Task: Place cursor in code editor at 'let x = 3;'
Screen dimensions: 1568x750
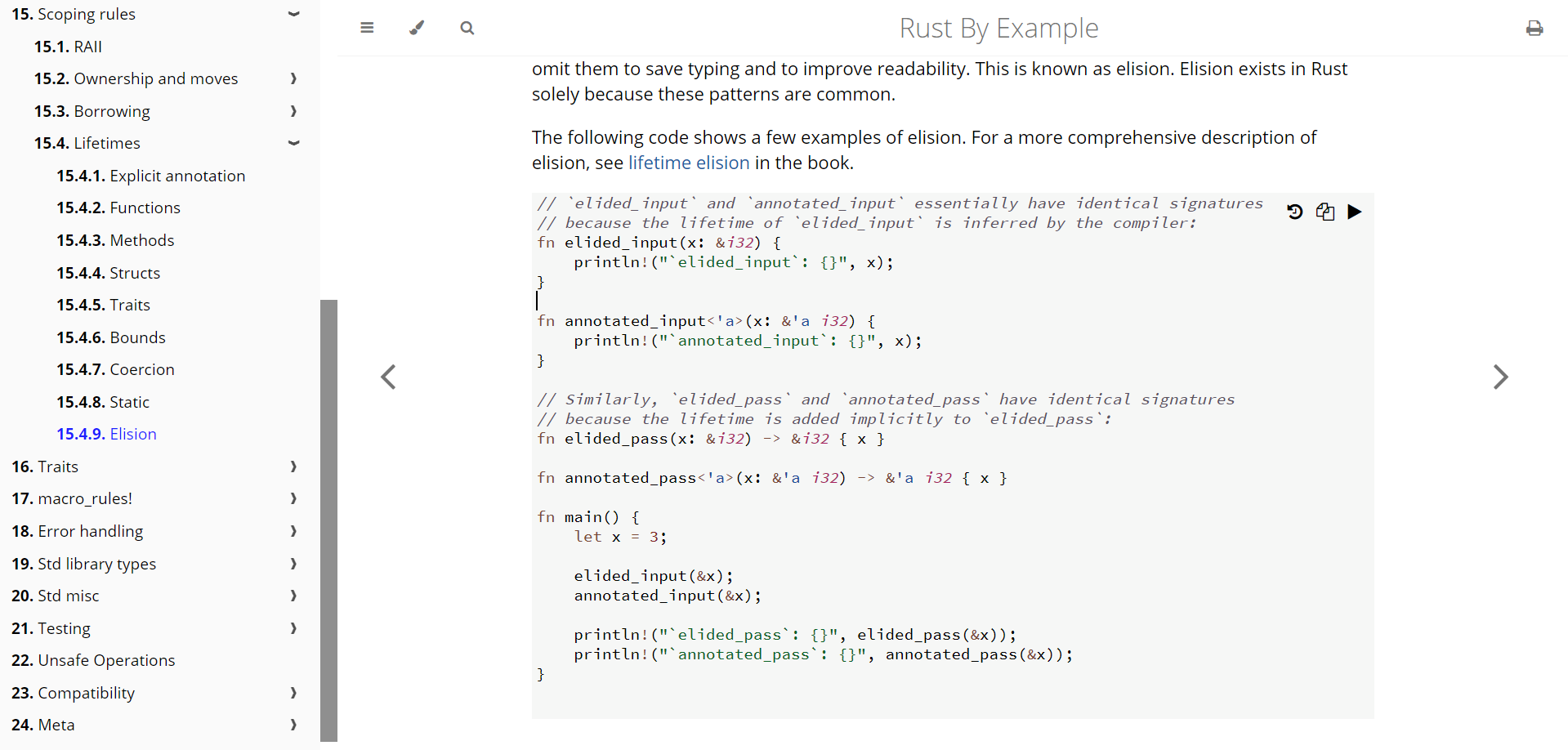Action: [x=620, y=537]
